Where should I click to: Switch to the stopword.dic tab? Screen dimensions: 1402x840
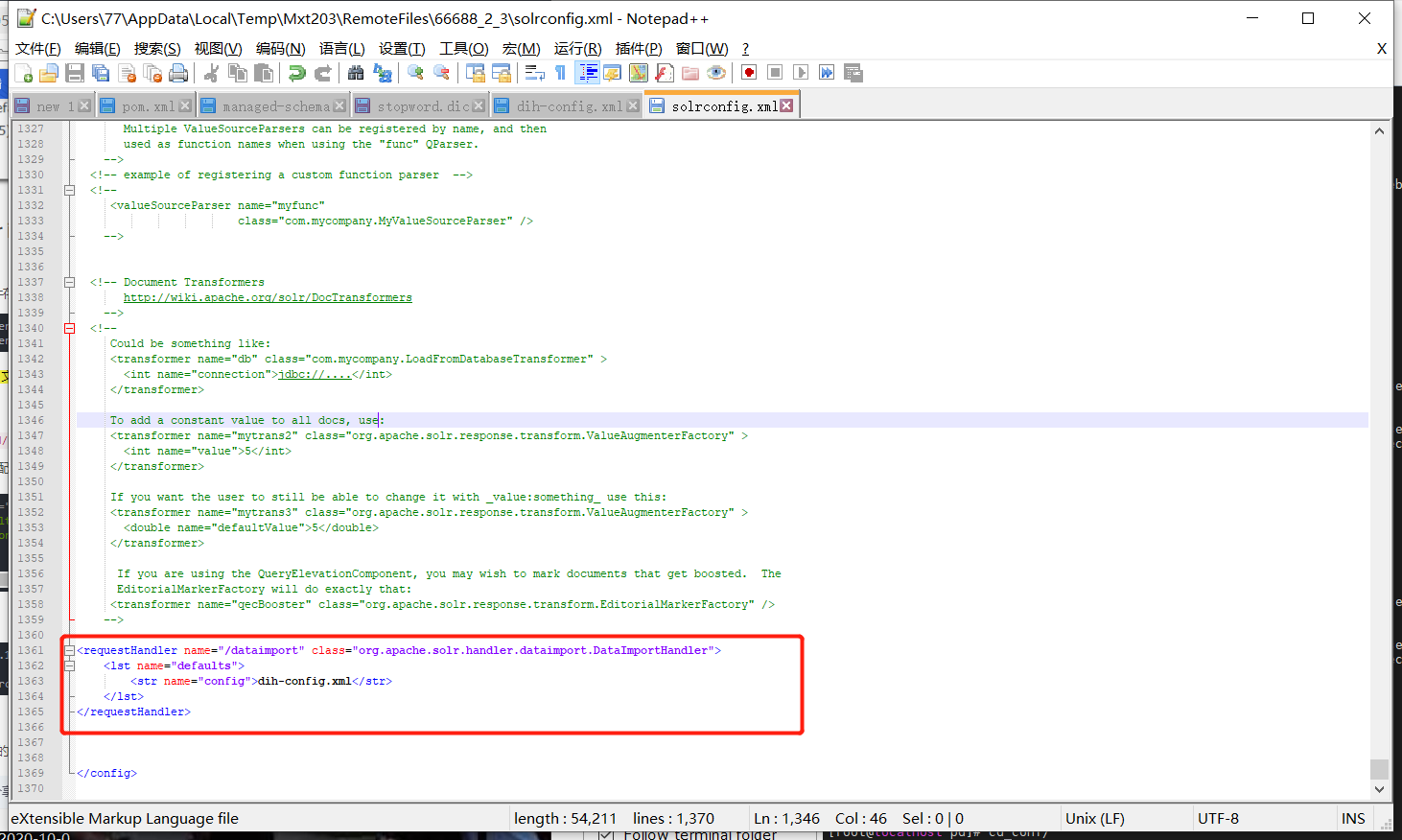coord(423,106)
